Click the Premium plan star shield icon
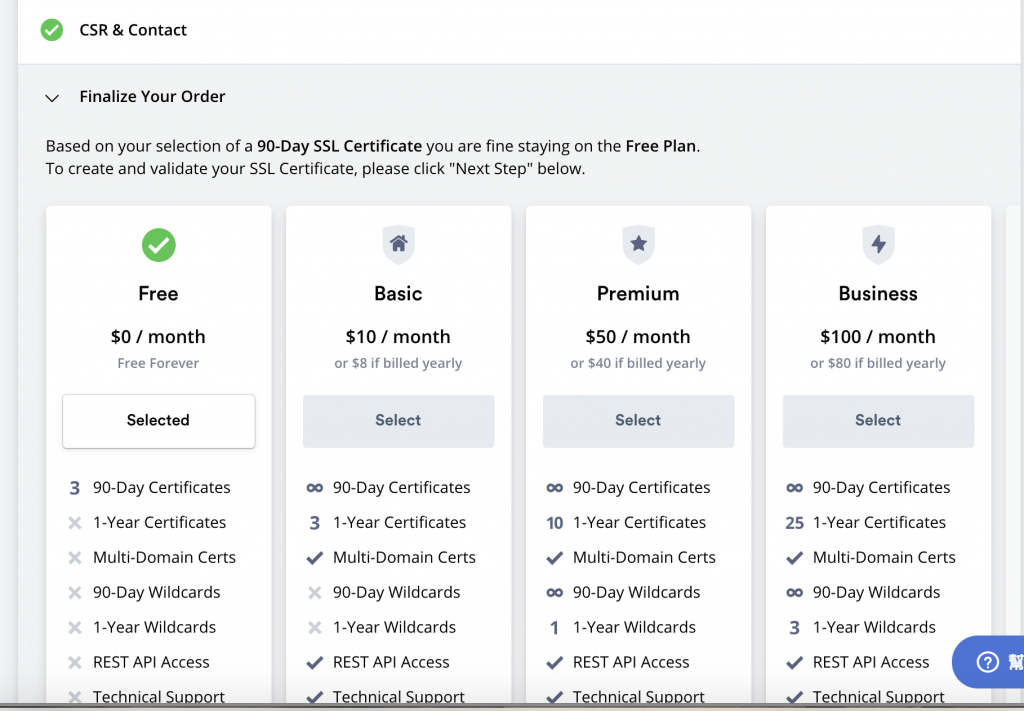1024x711 pixels. tap(638, 244)
